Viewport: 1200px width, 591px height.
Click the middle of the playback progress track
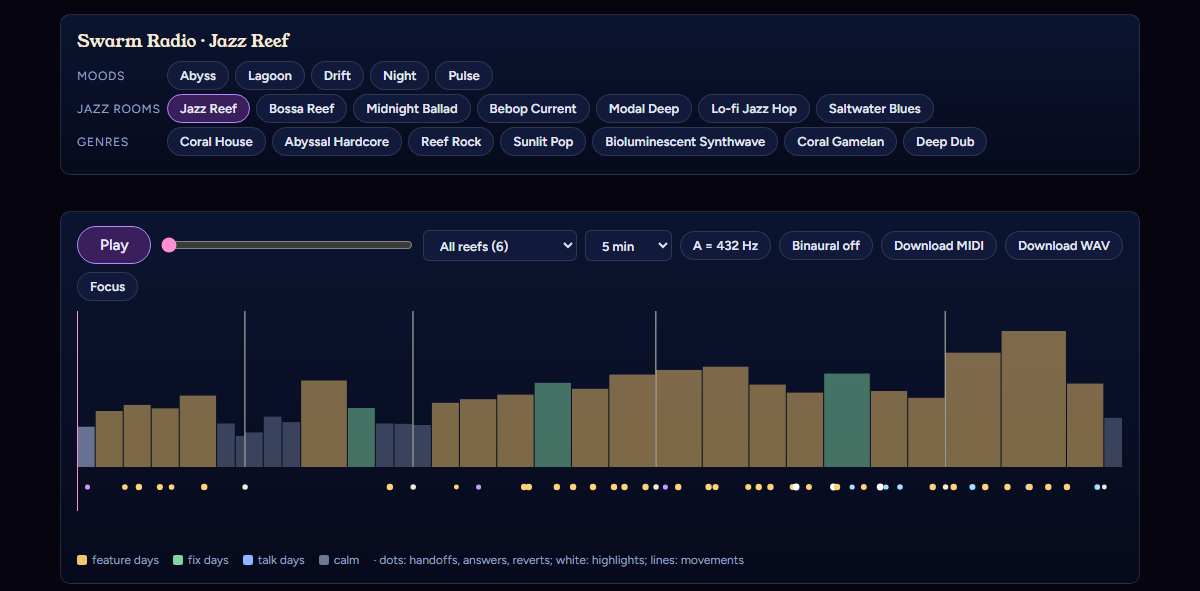(x=287, y=245)
